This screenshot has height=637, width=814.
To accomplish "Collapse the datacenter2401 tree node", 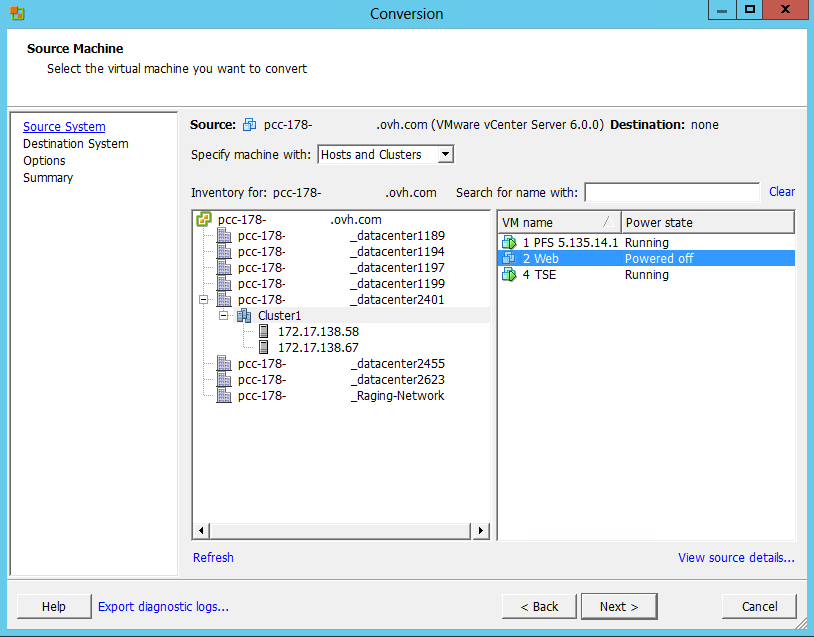I will [x=204, y=300].
